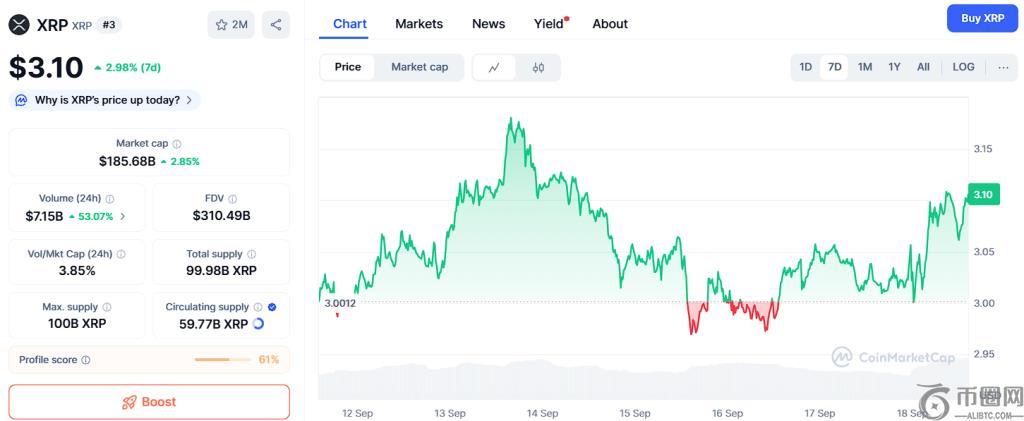Viewport: 1024px width, 421px height.
Task: Select the line chart view icon
Action: click(494, 67)
